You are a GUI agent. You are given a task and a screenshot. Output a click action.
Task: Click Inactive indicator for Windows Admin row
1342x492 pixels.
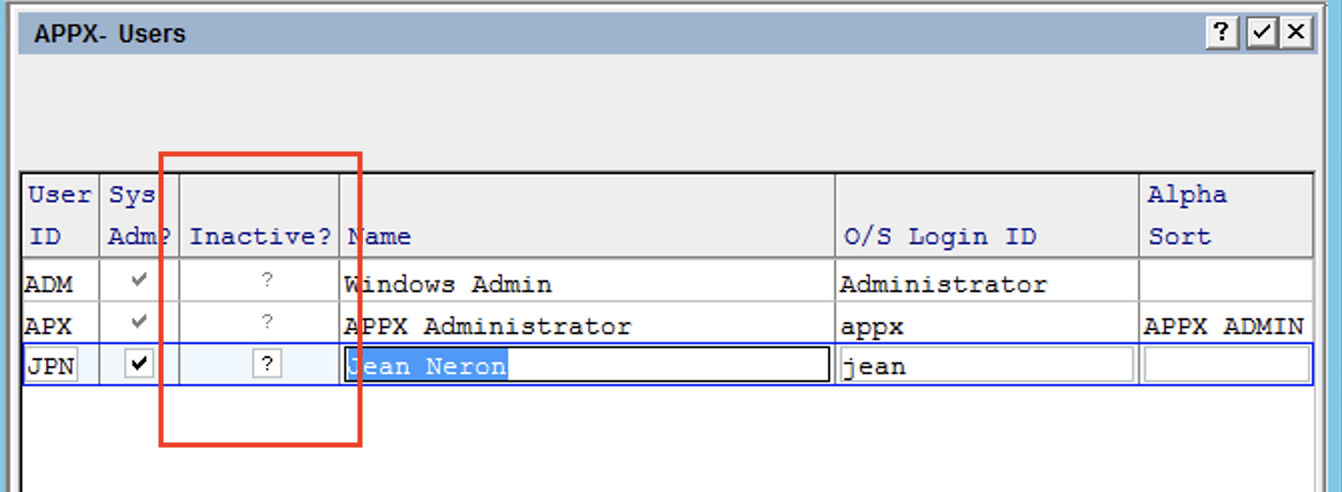266,282
